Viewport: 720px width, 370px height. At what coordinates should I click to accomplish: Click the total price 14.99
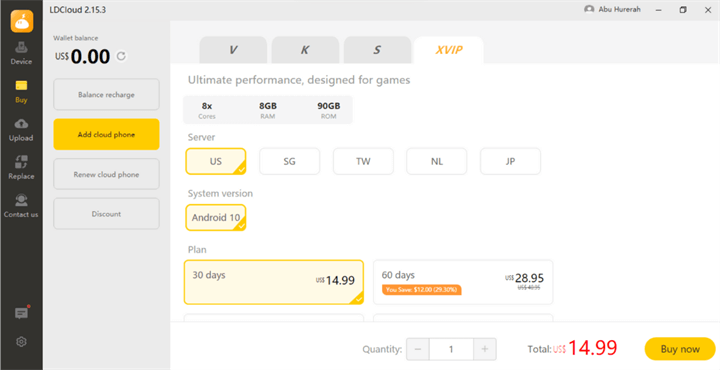click(593, 348)
